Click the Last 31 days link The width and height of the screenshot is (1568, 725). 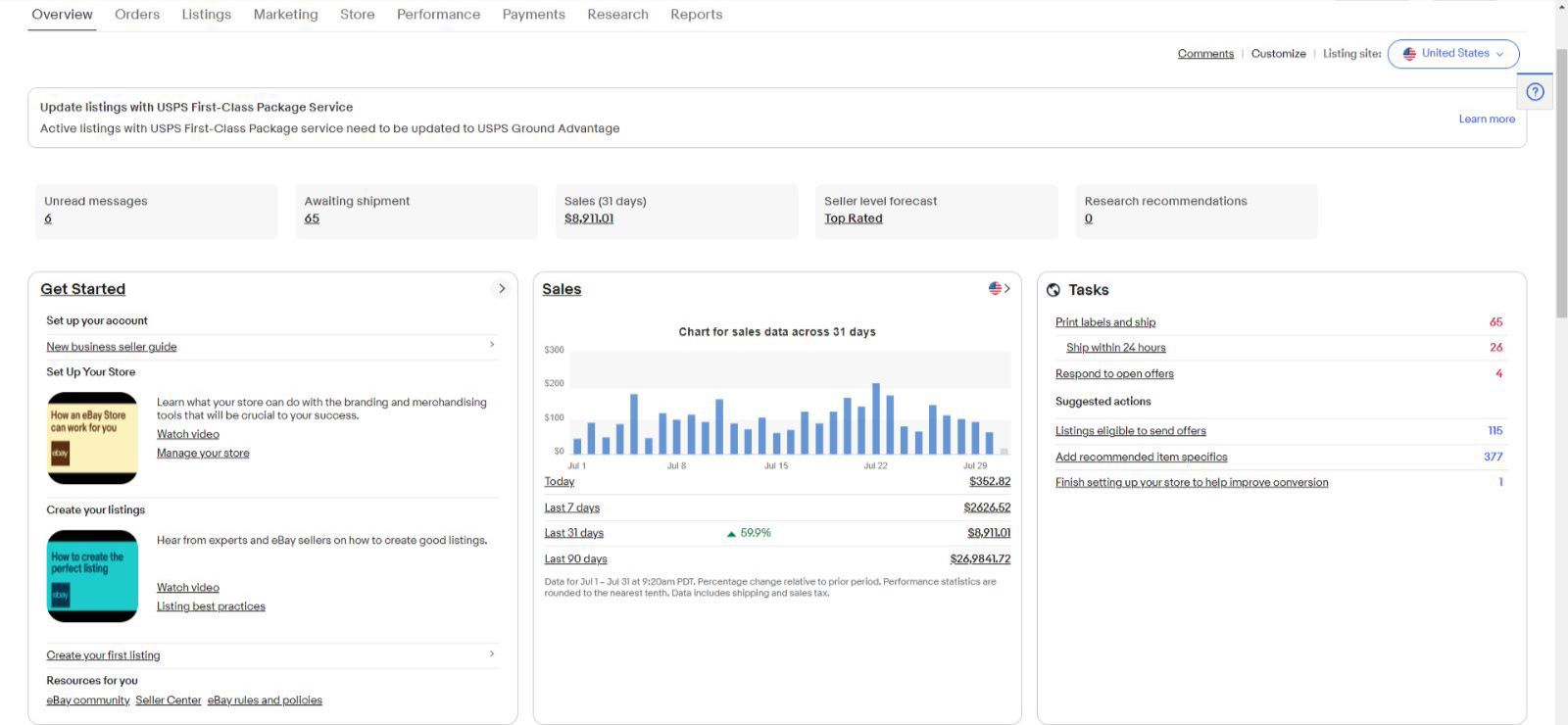coord(574,533)
